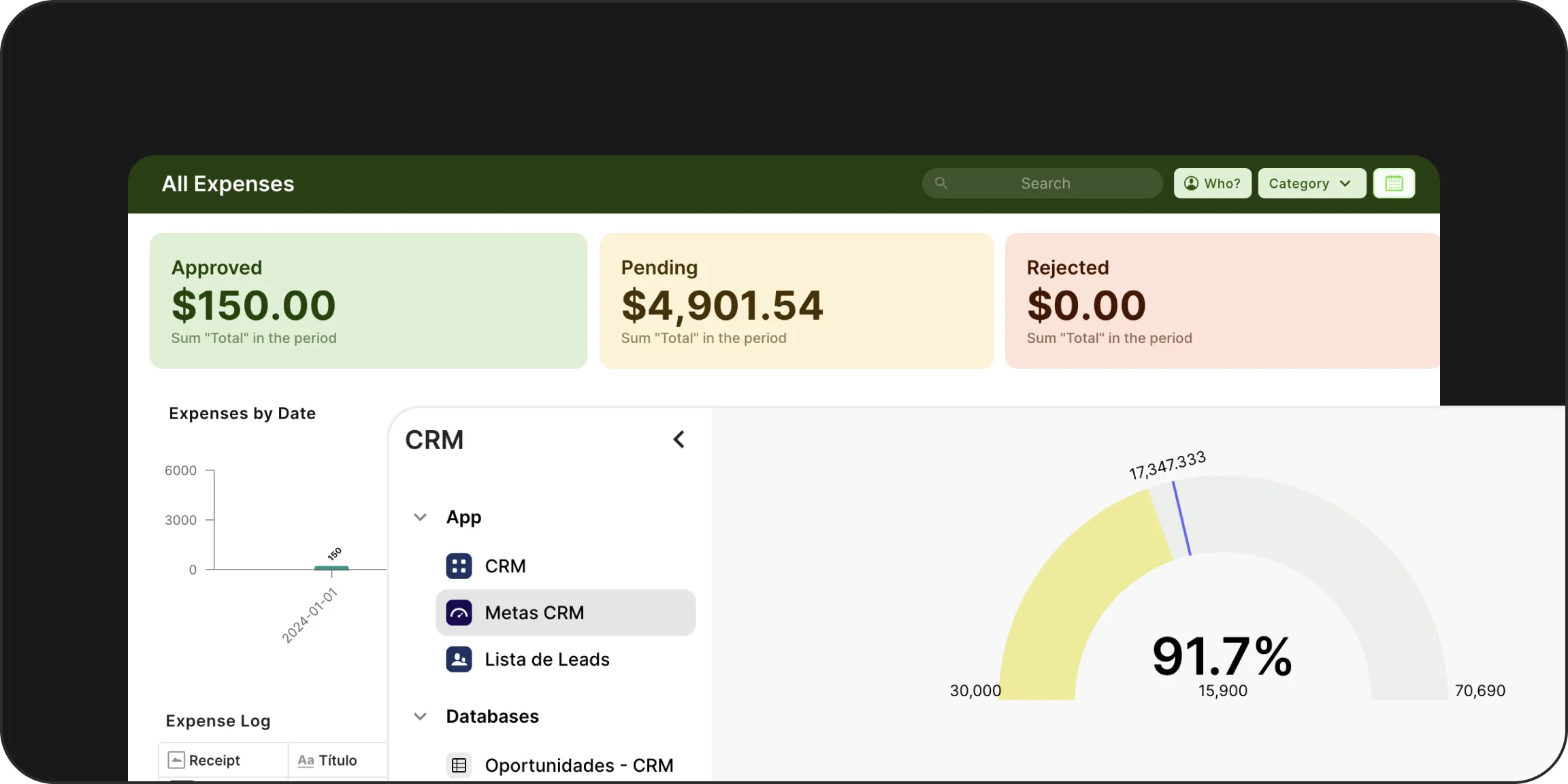Click the search magnifier icon
This screenshot has height=784, width=1568.
(x=940, y=182)
